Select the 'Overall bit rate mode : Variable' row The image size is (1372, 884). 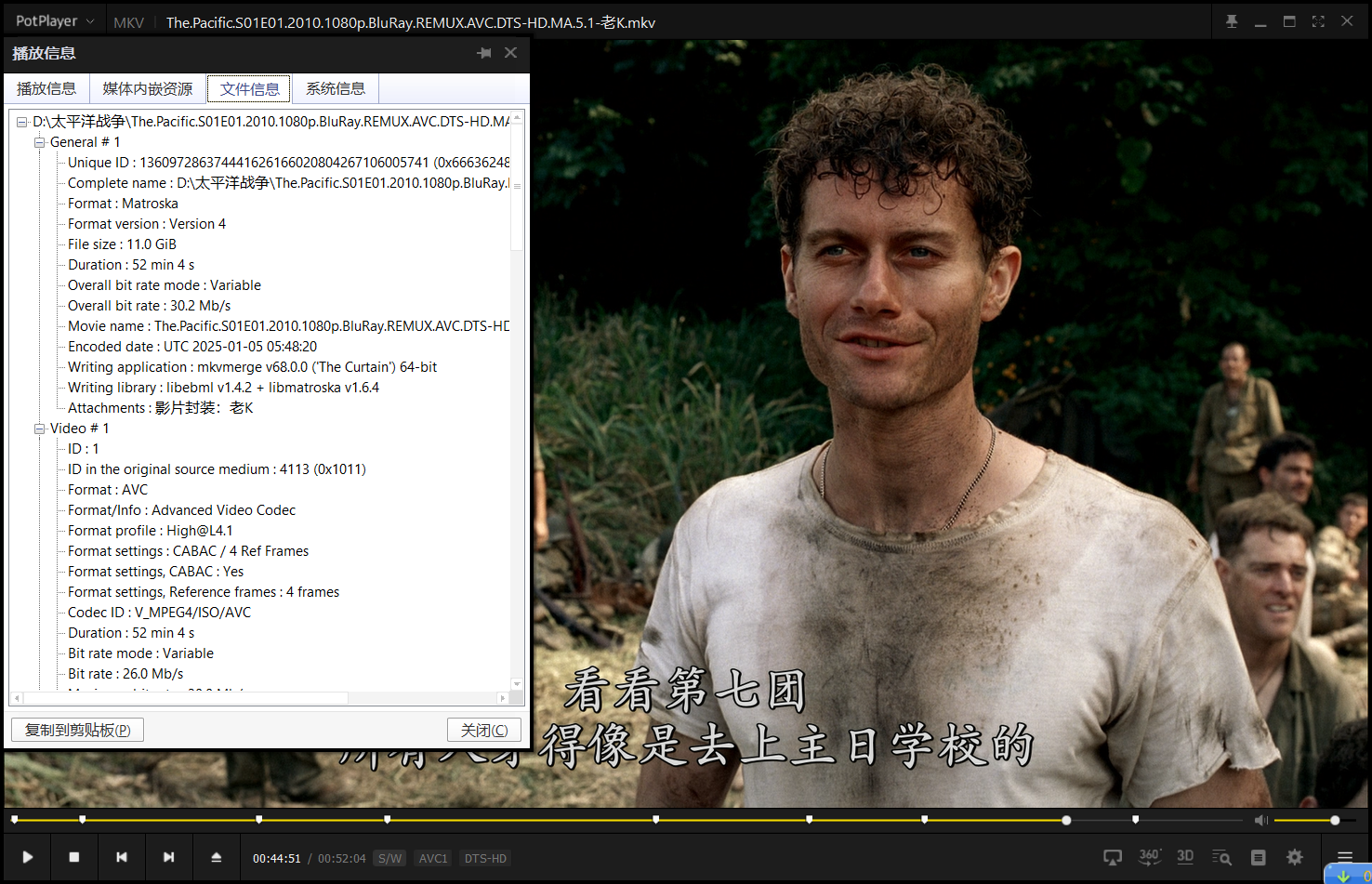tap(165, 285)
